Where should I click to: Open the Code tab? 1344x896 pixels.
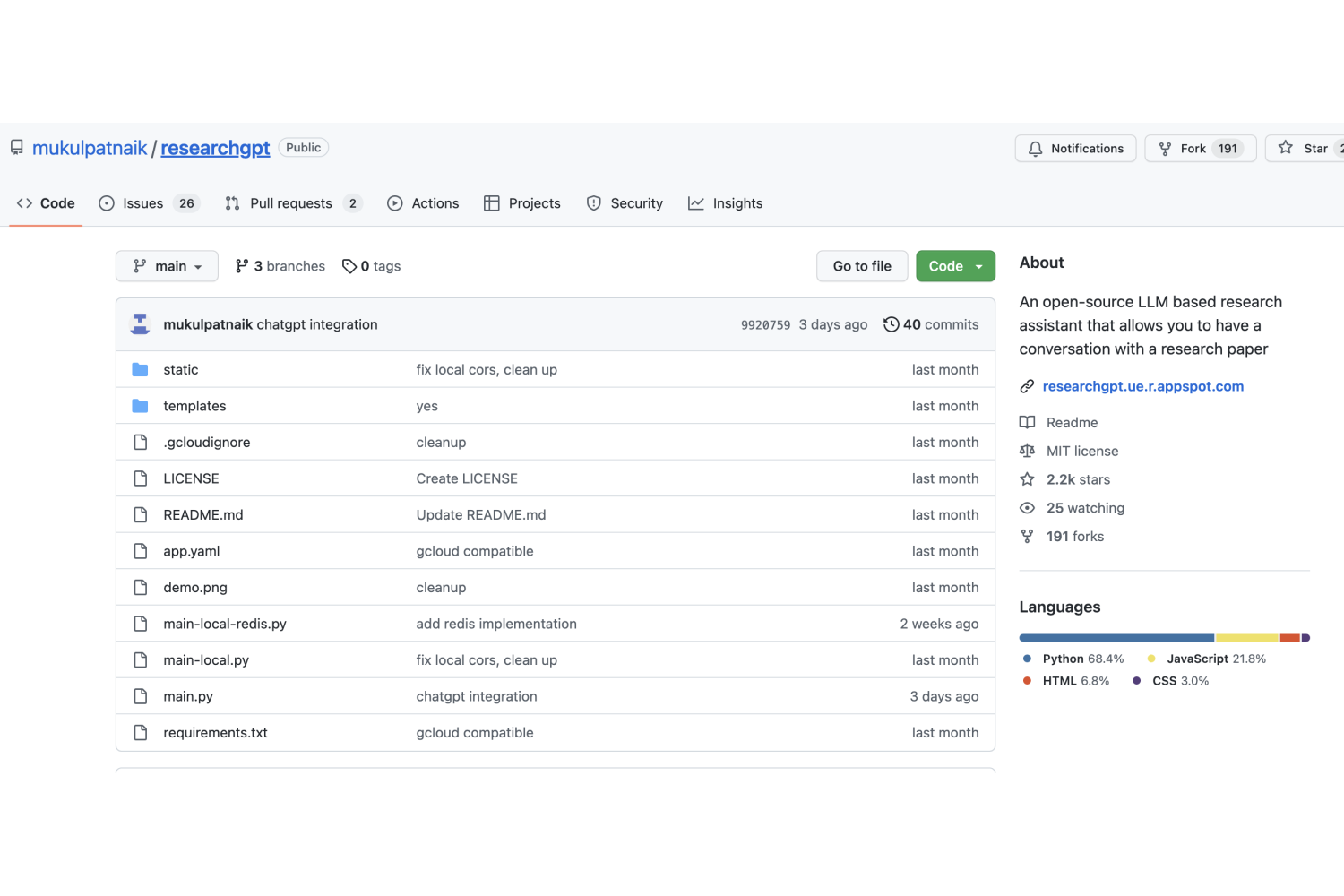pos(46,203)
